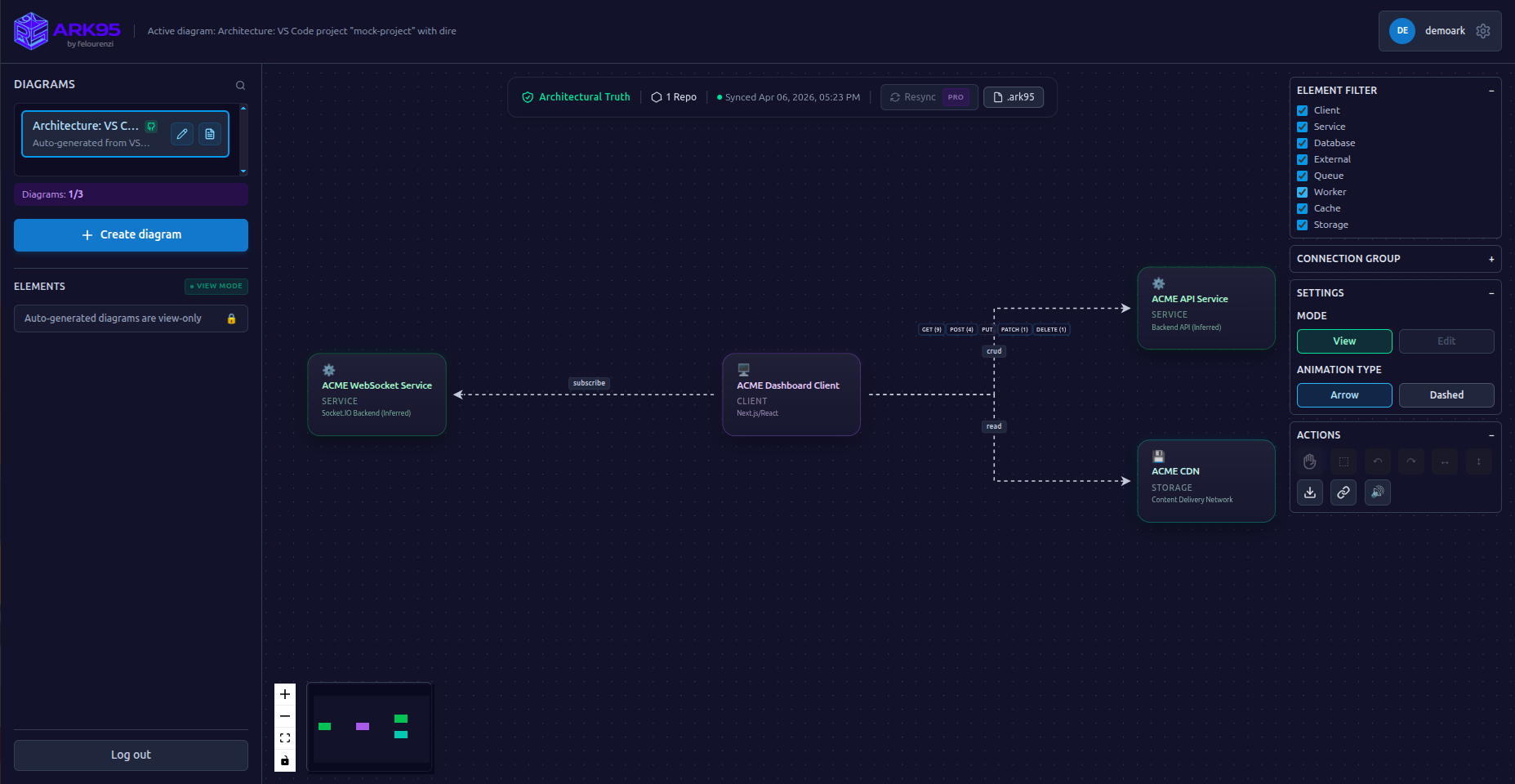Viewport: 1515px width, 784px height.
Task: Click the broadcast animation icon in Actions
Action: (x=1377, y=492)
